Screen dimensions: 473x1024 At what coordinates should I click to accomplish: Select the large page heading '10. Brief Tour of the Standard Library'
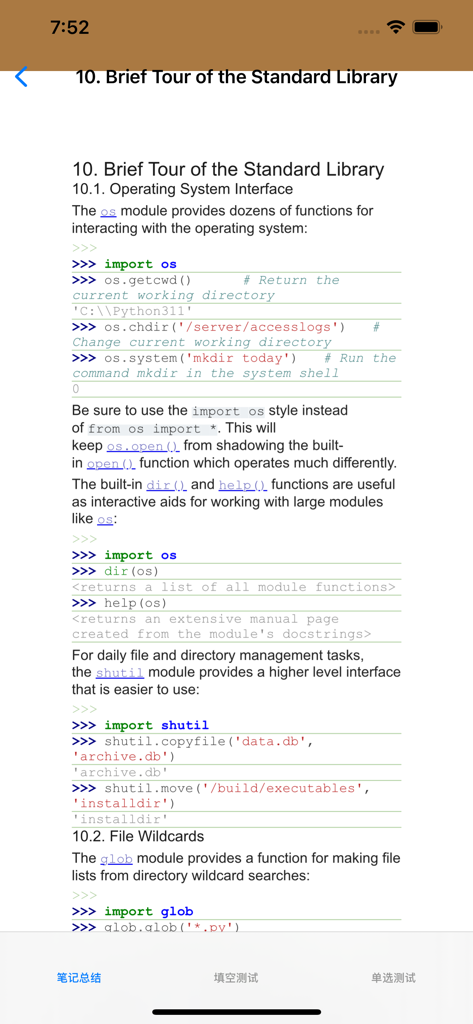tap(228, 170)
